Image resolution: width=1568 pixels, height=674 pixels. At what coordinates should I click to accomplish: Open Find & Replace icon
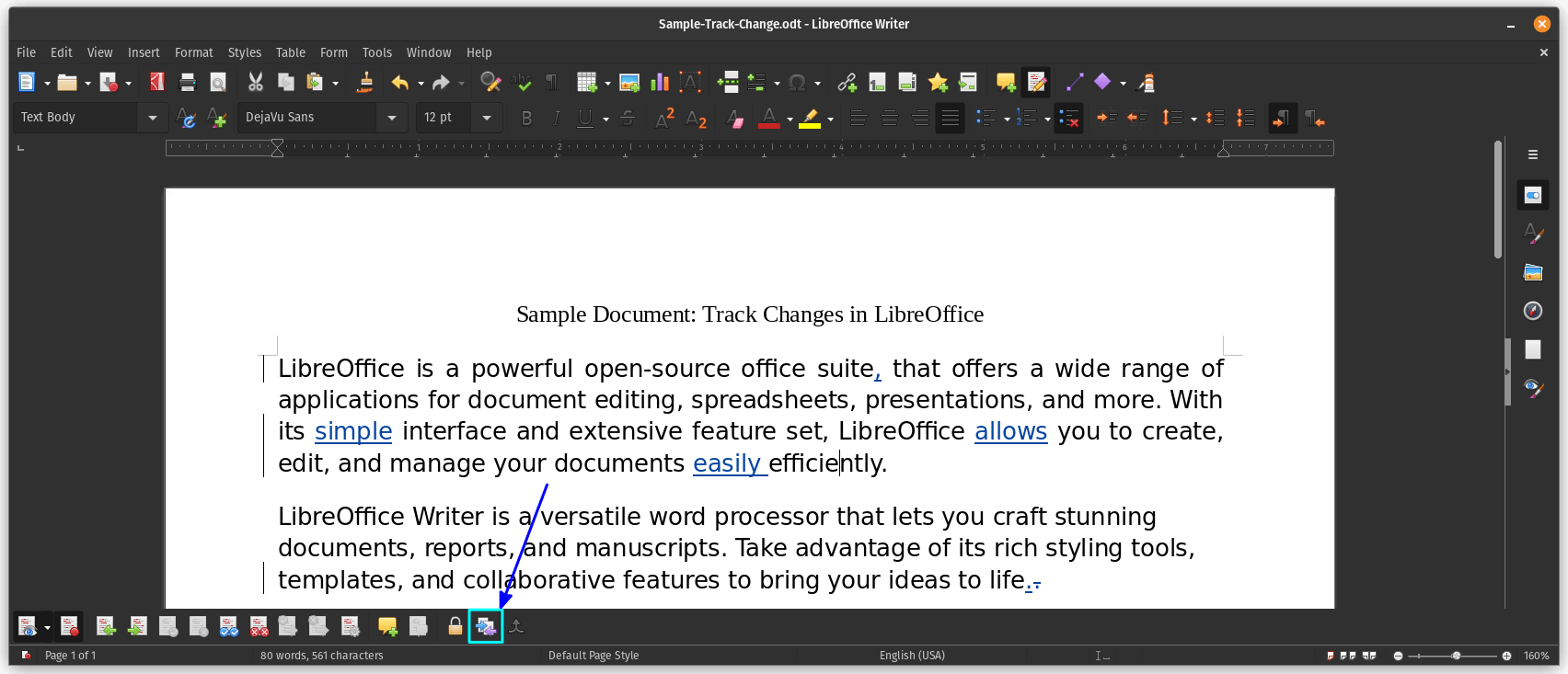(x=490, y=82)
